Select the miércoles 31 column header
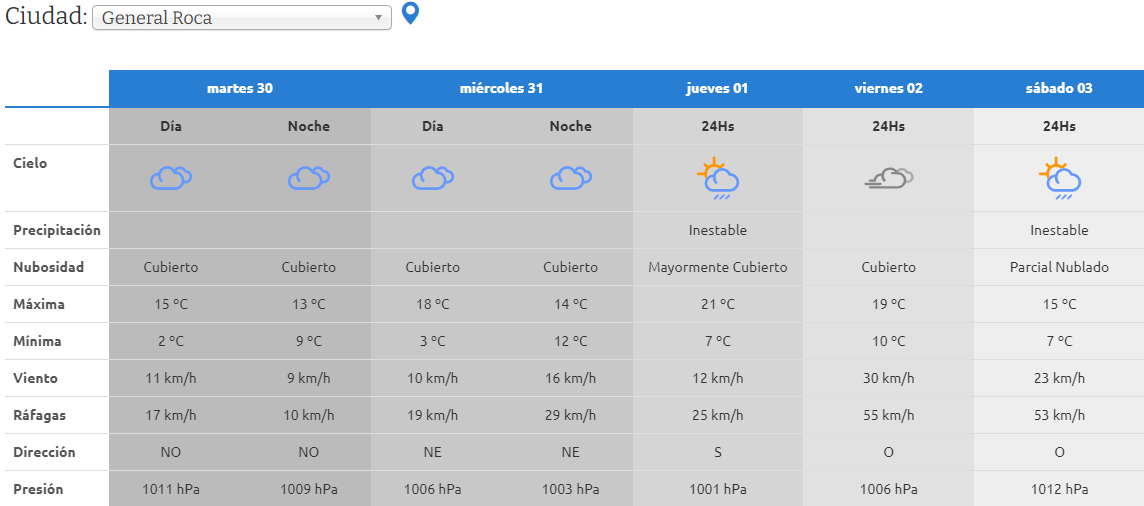 coord(502,88)
